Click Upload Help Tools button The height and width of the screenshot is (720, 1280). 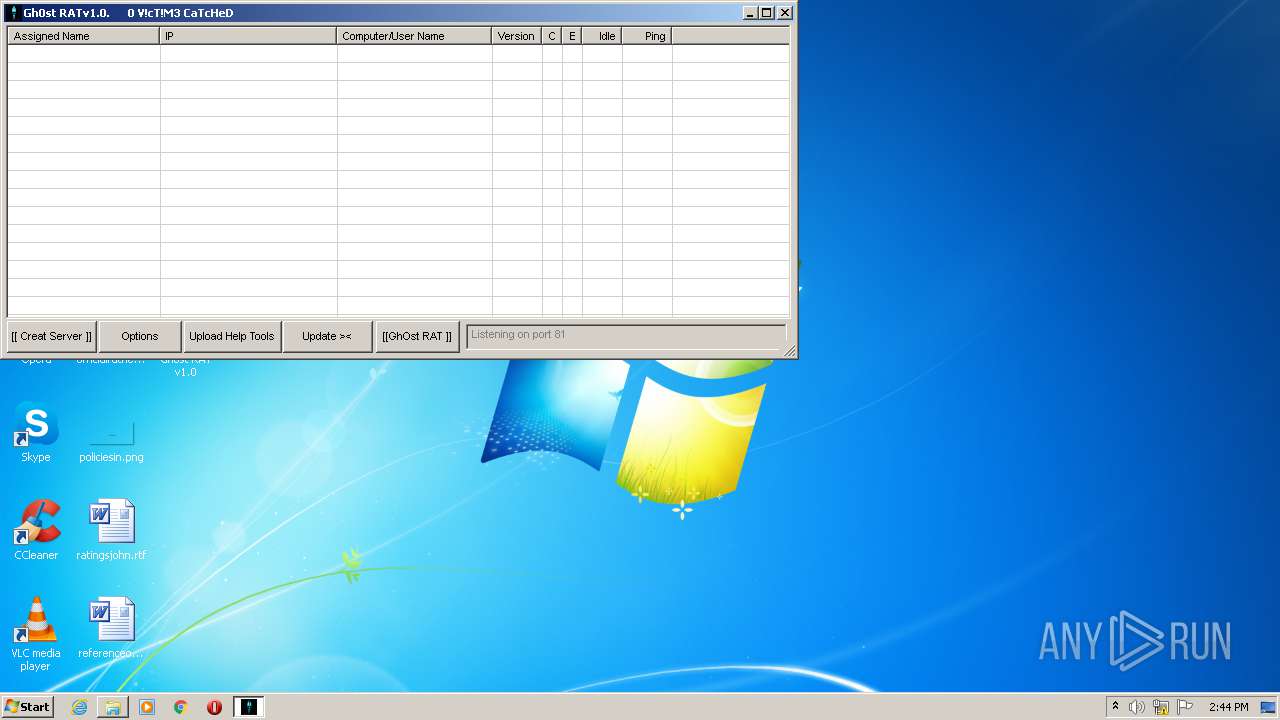pyautogui.click(x=232, y=336)
